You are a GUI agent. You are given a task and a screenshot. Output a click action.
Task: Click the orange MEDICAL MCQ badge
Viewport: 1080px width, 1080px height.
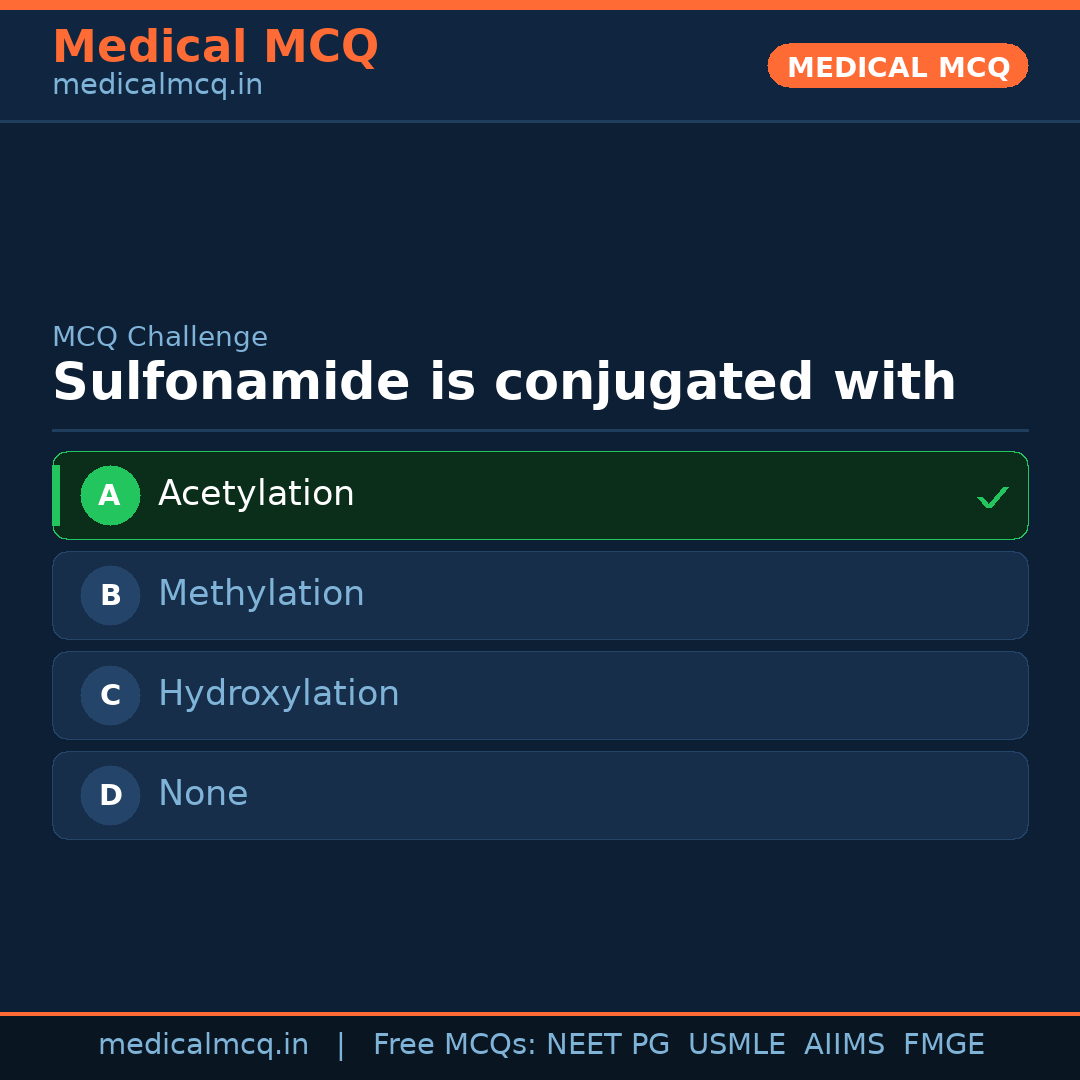click(x=897, y=66)
